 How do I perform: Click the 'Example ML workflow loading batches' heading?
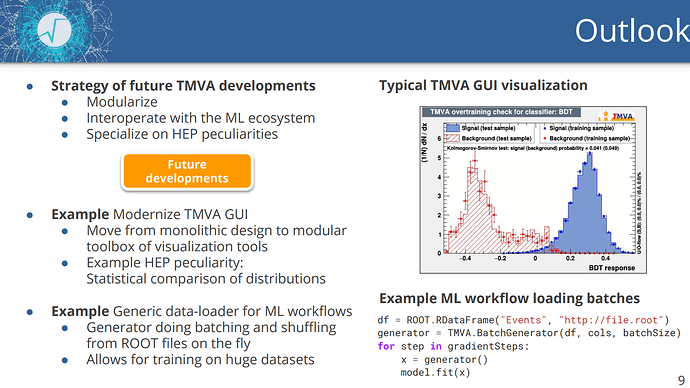point(509,298)
